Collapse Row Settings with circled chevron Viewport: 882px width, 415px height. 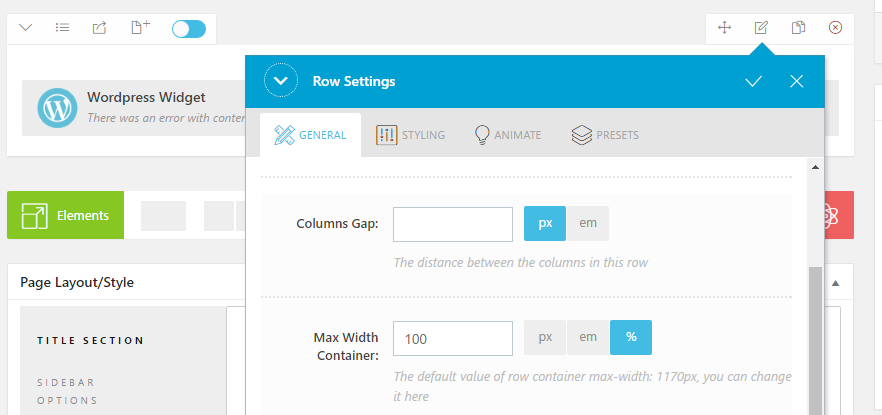(x=281, y=81)
